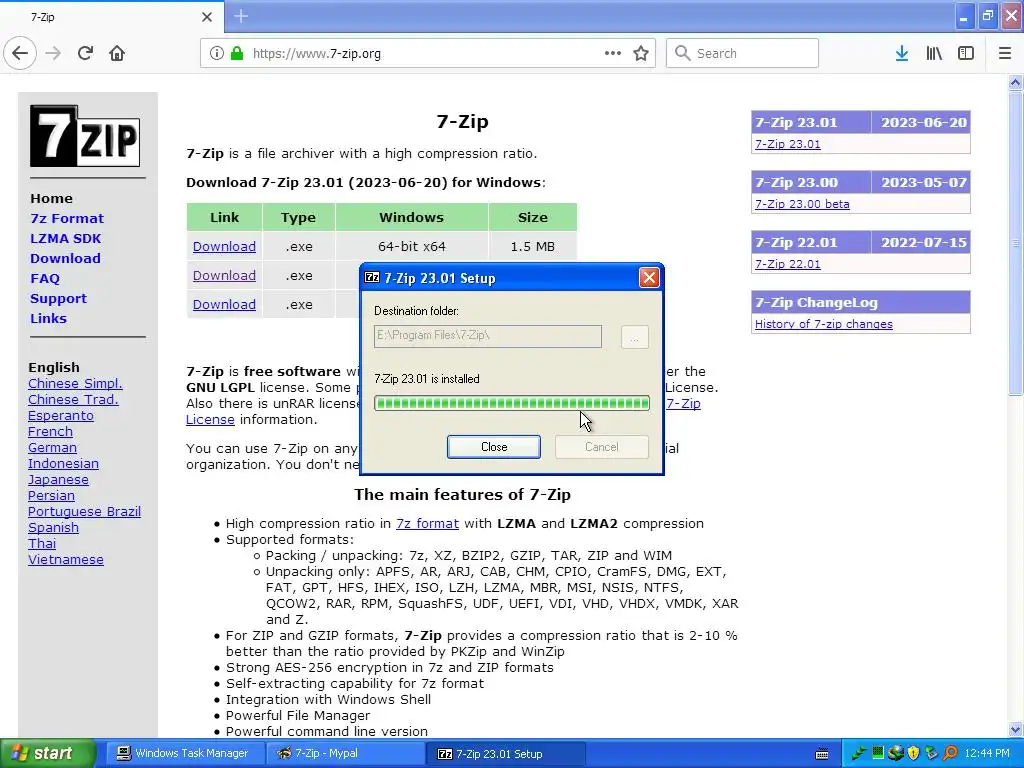Switch language to German

52,447
